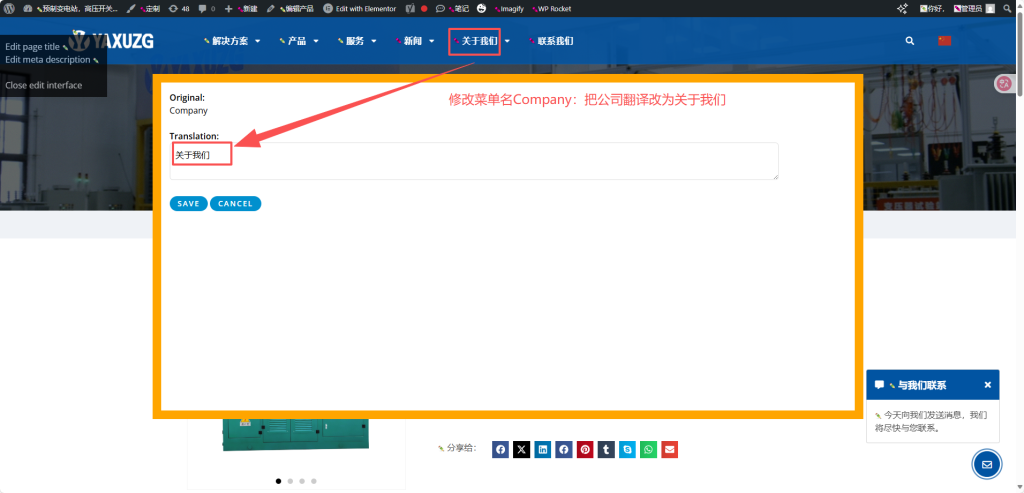1024x493 pixels.
Task: Close the 与我们联系 chat popup
Action: point(987,385)
